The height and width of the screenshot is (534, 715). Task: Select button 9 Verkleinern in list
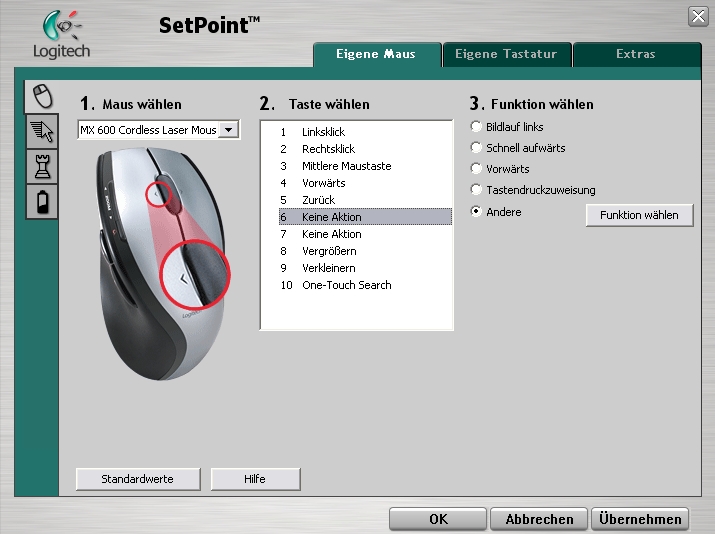click(365, 268)
